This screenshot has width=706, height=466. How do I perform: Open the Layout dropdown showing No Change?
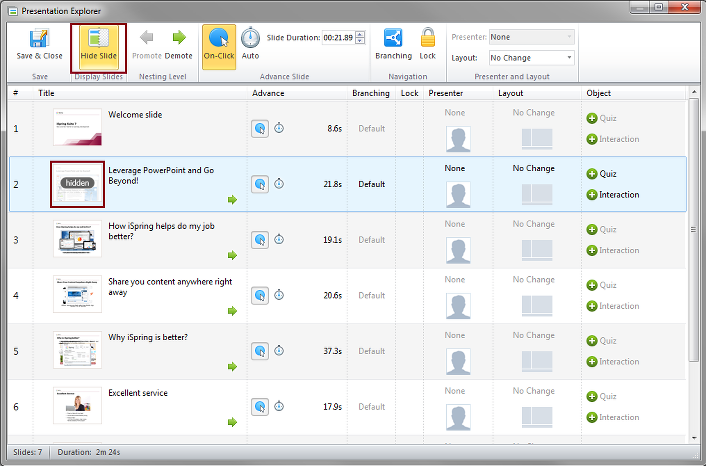point(532,58)
